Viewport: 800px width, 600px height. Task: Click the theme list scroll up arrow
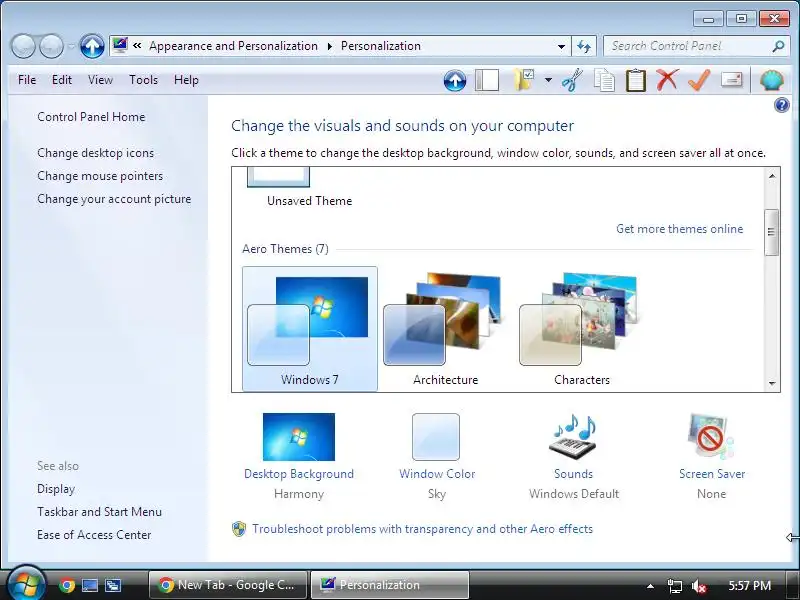pyautogui.click(x=772, y=176)
